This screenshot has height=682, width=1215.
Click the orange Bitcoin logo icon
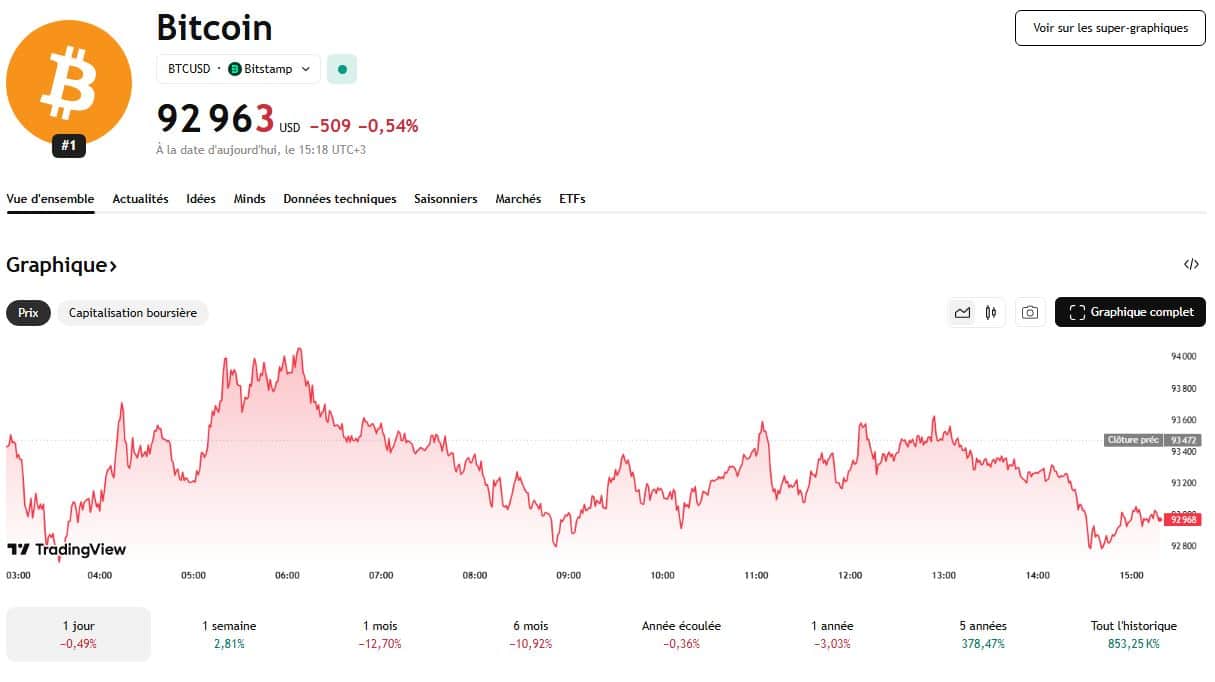68,82
